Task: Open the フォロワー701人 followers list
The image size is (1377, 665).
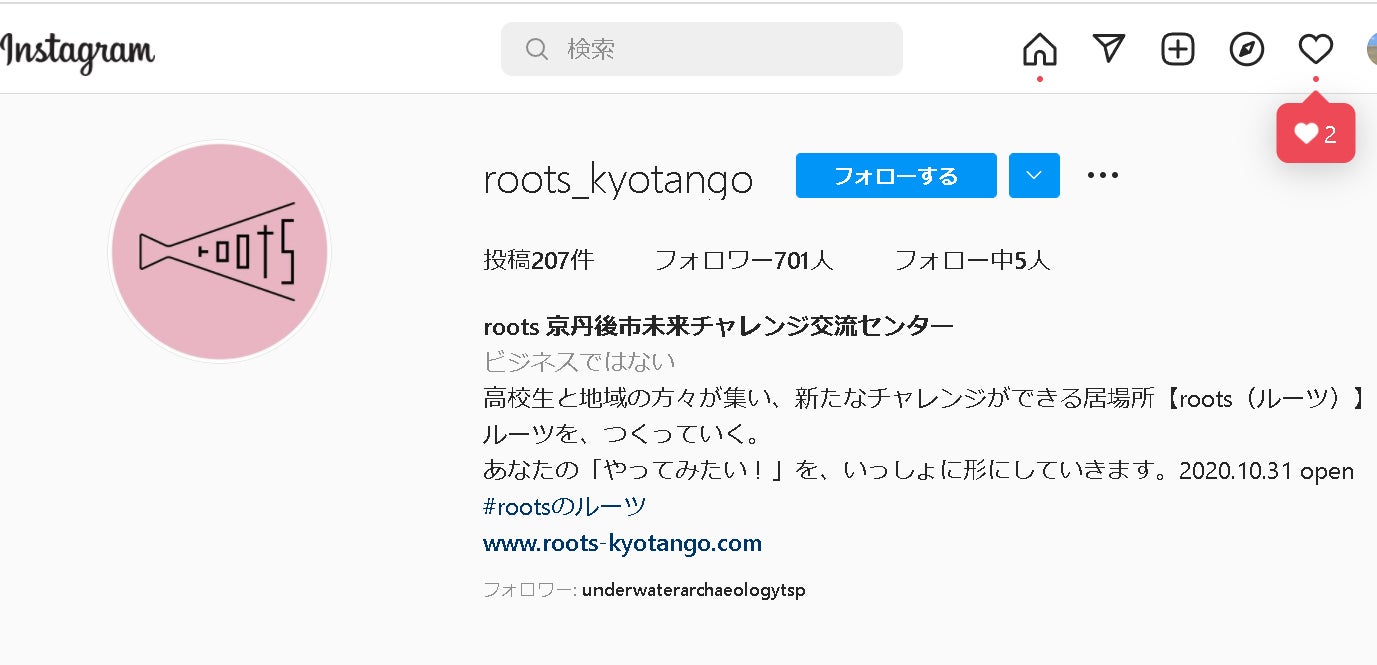Action: pyautogui.click(x=743, y=261)
